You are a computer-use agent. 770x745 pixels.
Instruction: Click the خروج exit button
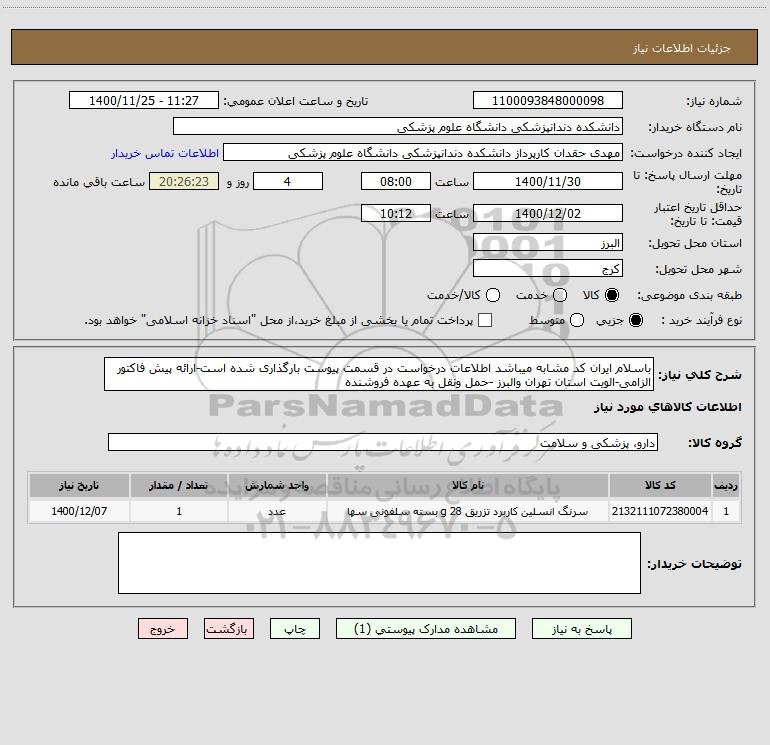pyautogui.click(x=163, y=629)
